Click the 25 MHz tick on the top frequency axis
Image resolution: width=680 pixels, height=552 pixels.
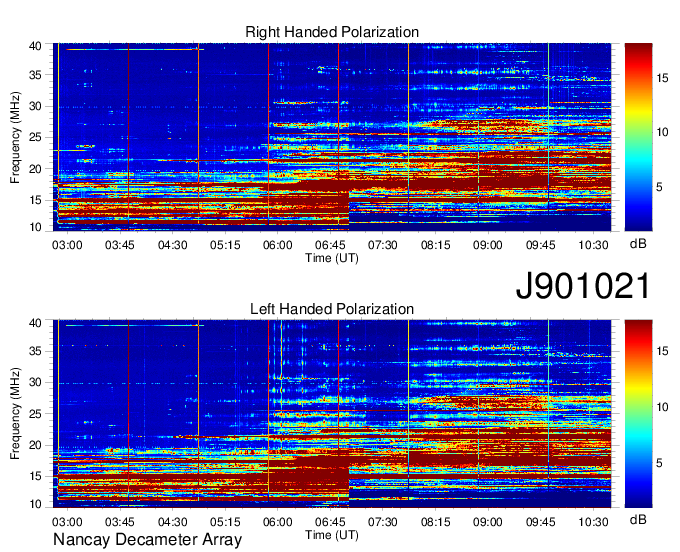click(35, 137)
